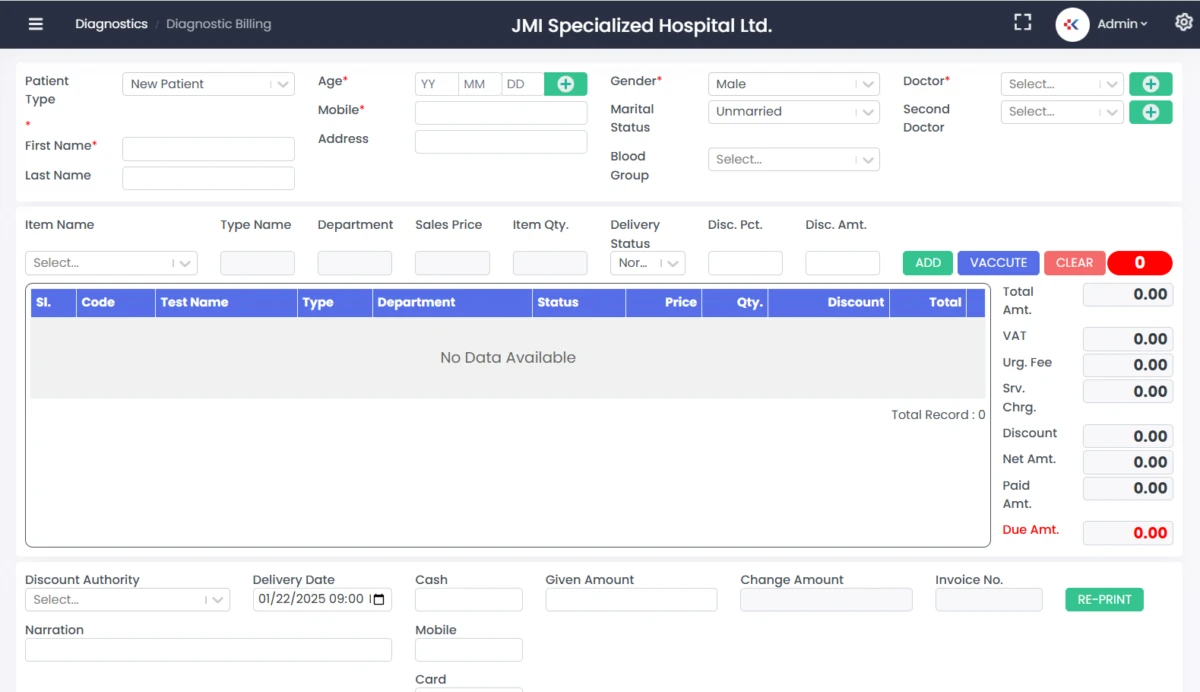
Task: Click the RE-PRINT button
Action: click(1104, 600)
